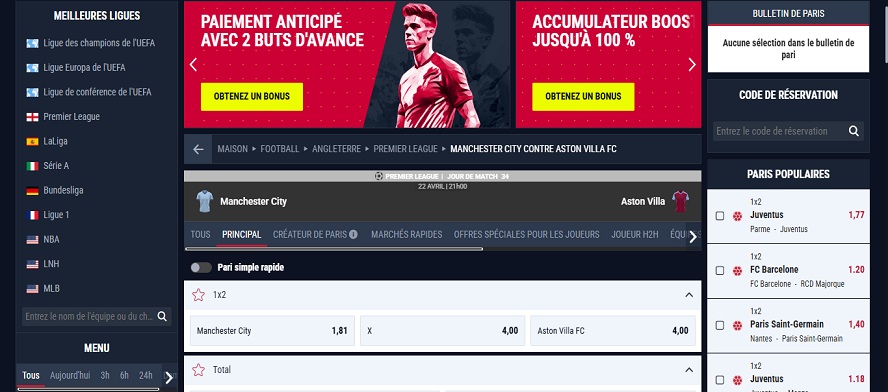Click the search icon in reservation code field

pyautogui.click(x=853, y=131)
